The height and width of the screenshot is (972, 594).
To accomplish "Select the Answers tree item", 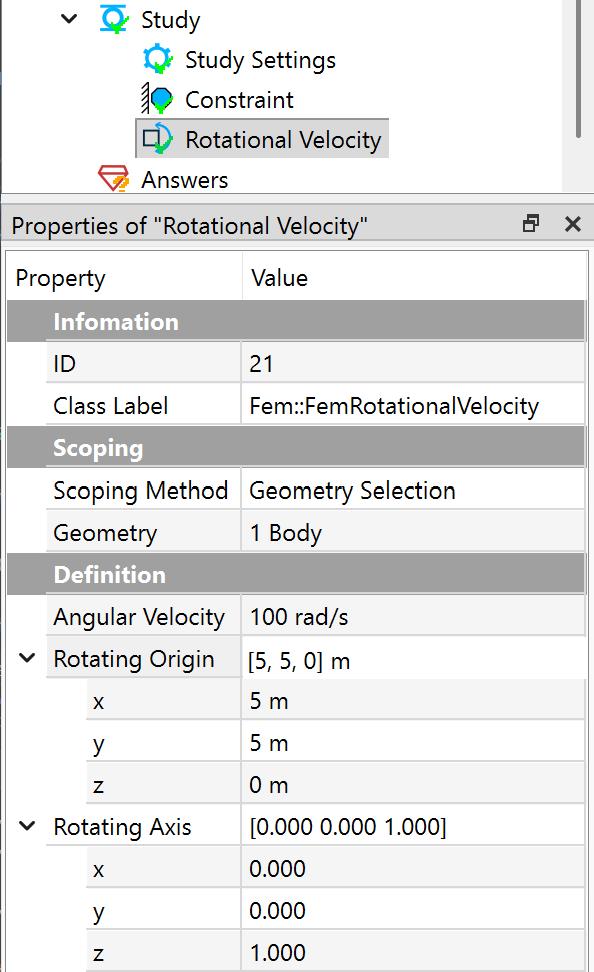I will (185, 180).
